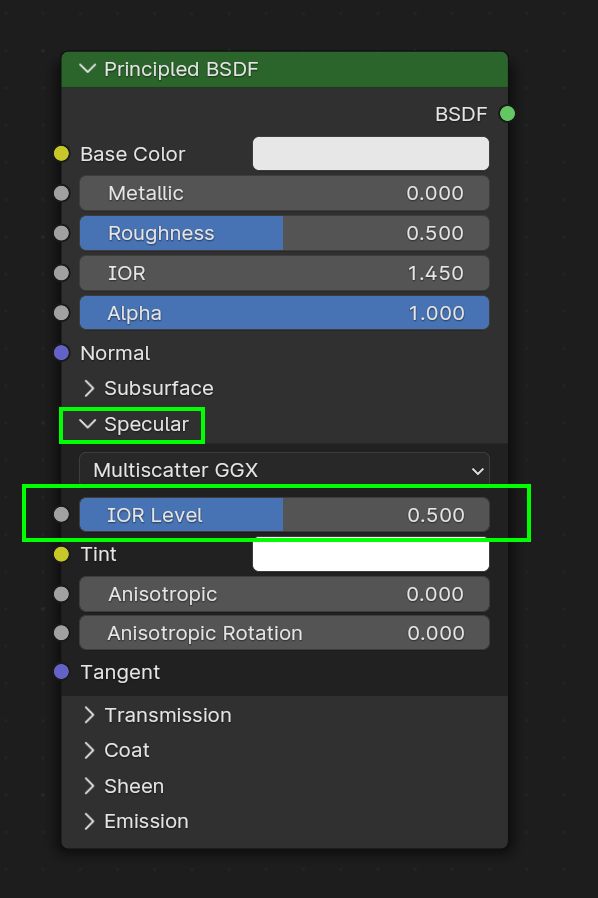The width and height of the screenshot is (598, 898).
Task: Click the Roughness slider
Action: (x=284, y=233)
